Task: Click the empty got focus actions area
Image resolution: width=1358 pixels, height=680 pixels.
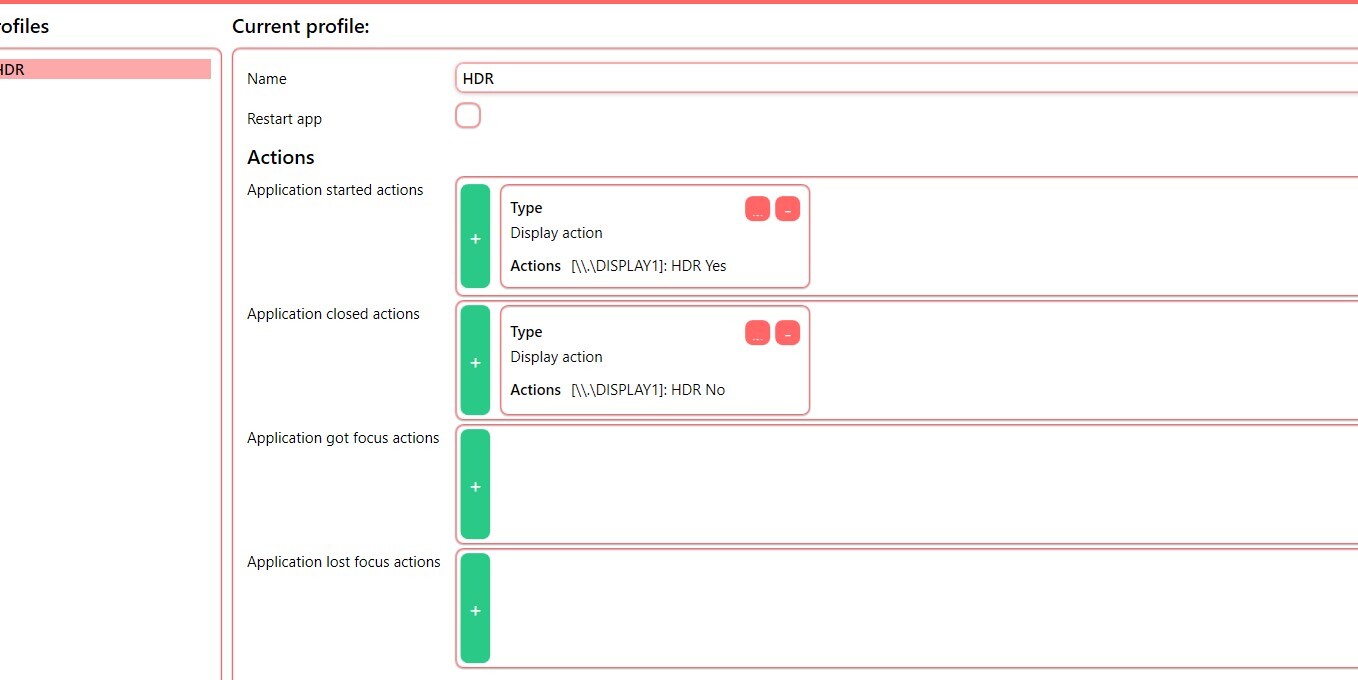Action: point(900,485)
